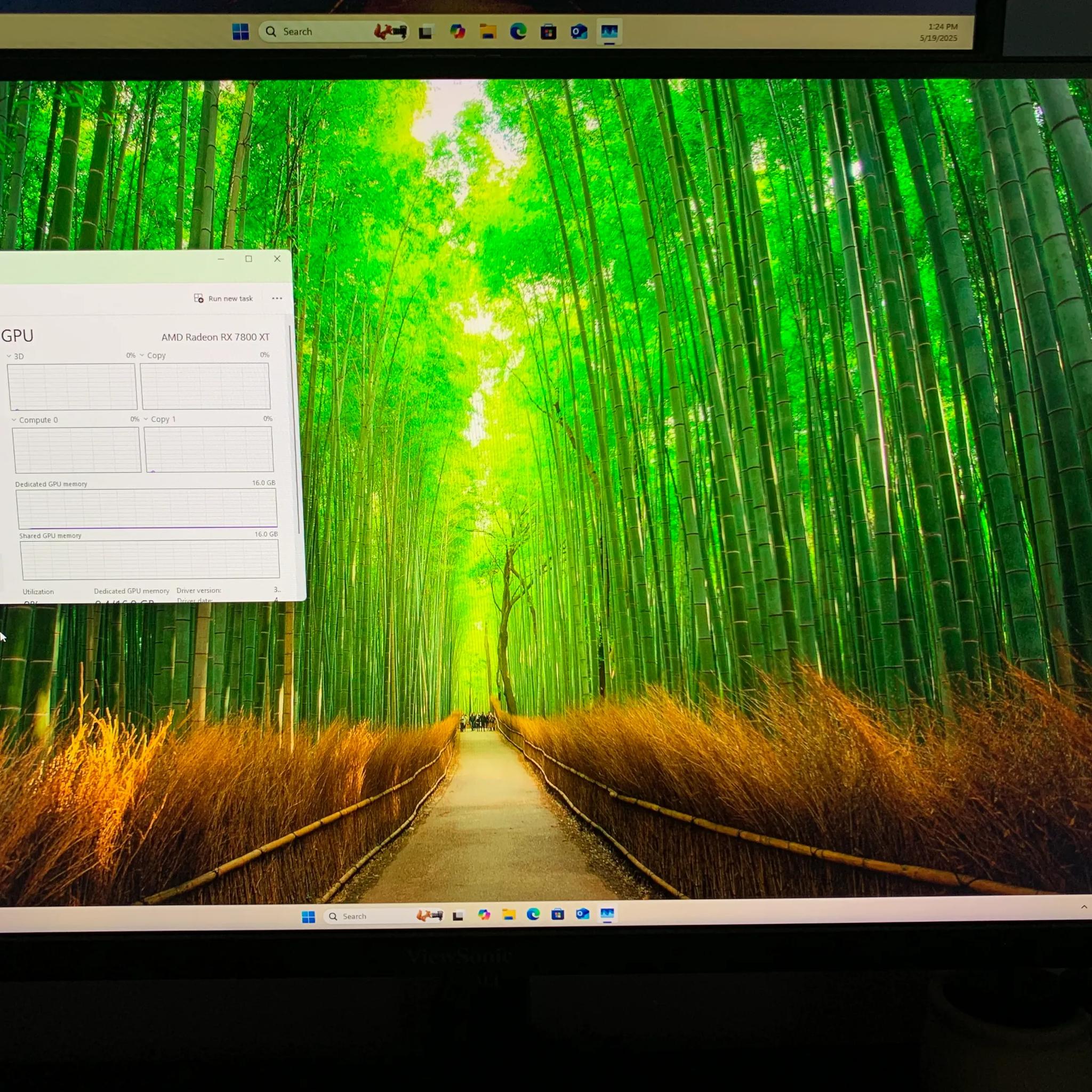Open Task View on the lower monitor taskbar

tap(458, 916)
